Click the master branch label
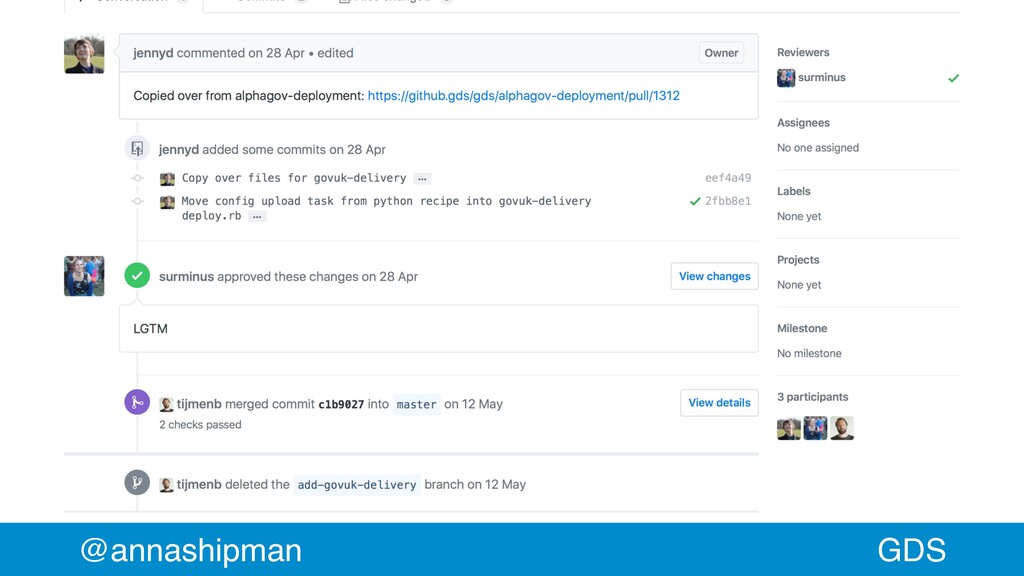The image size is (1024, 576). click(417, 404)
